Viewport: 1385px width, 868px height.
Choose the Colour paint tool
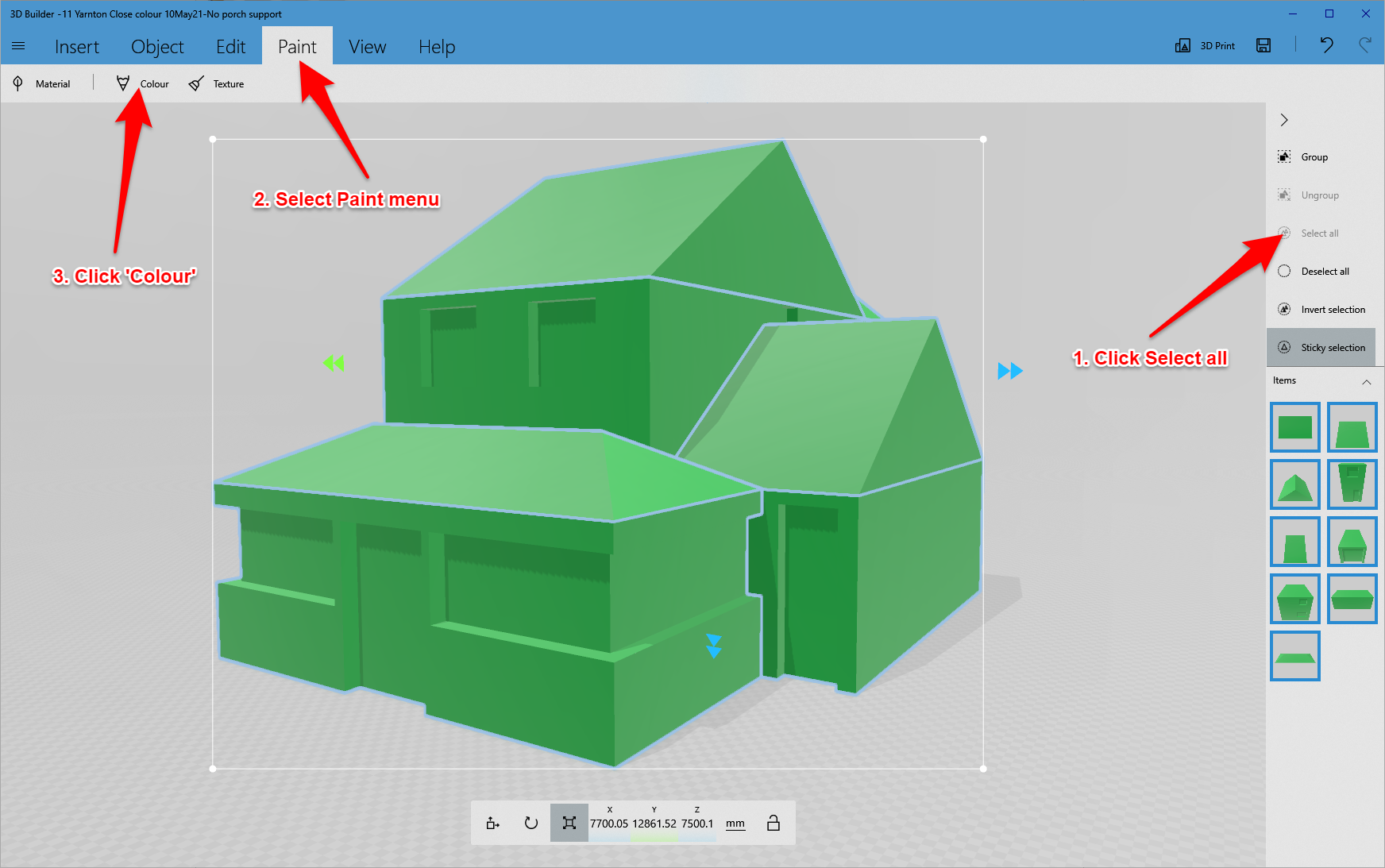142,83
